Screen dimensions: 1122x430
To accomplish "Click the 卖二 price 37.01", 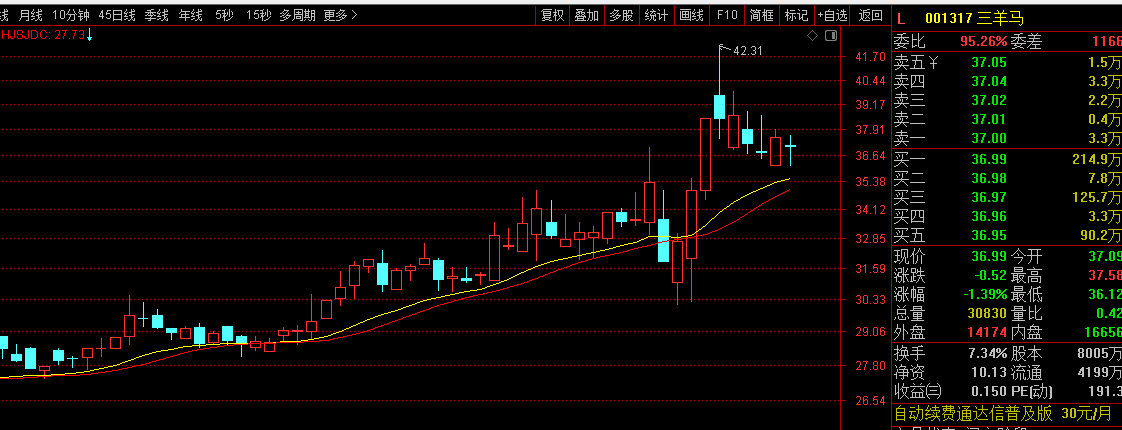I will [988, 119].
